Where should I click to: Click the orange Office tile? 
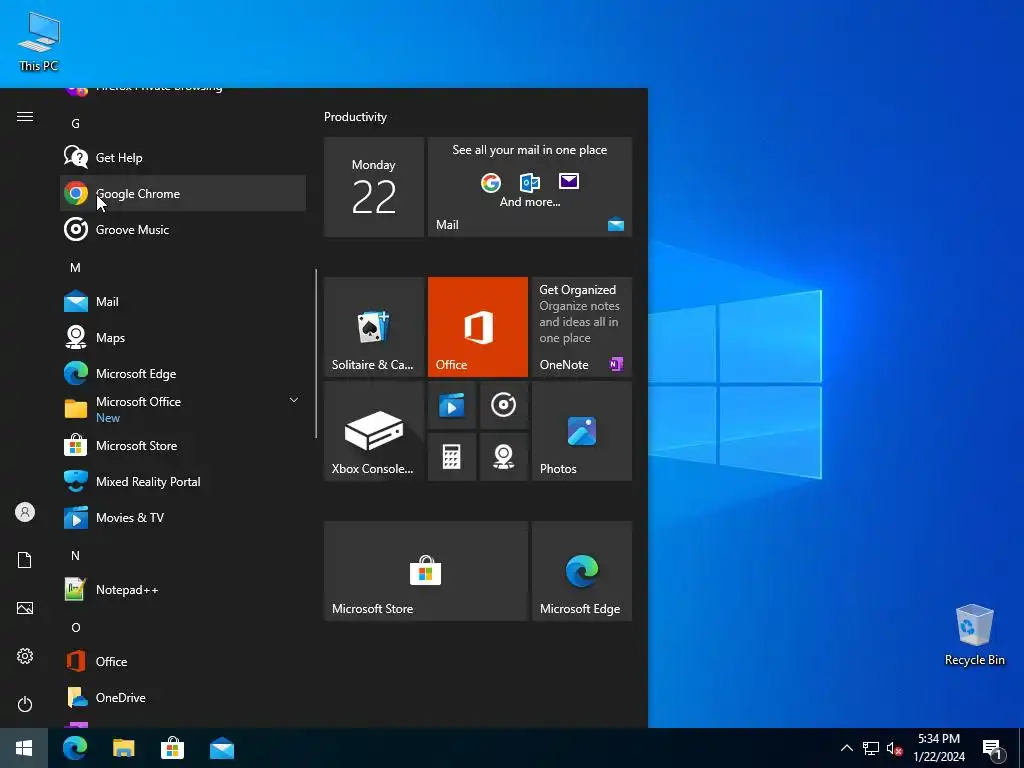pyautogui.click(x=477, y=327)
